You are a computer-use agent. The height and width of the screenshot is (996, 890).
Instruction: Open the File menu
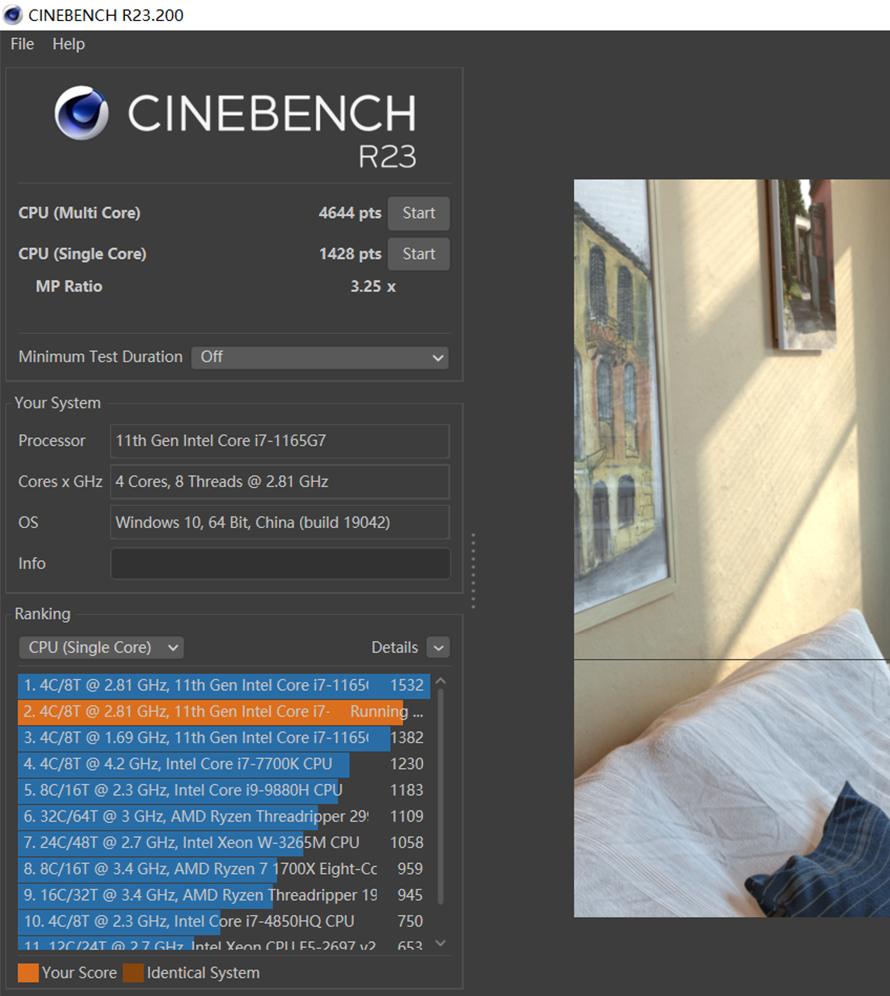pyautogui.click(x=22, y=44)
